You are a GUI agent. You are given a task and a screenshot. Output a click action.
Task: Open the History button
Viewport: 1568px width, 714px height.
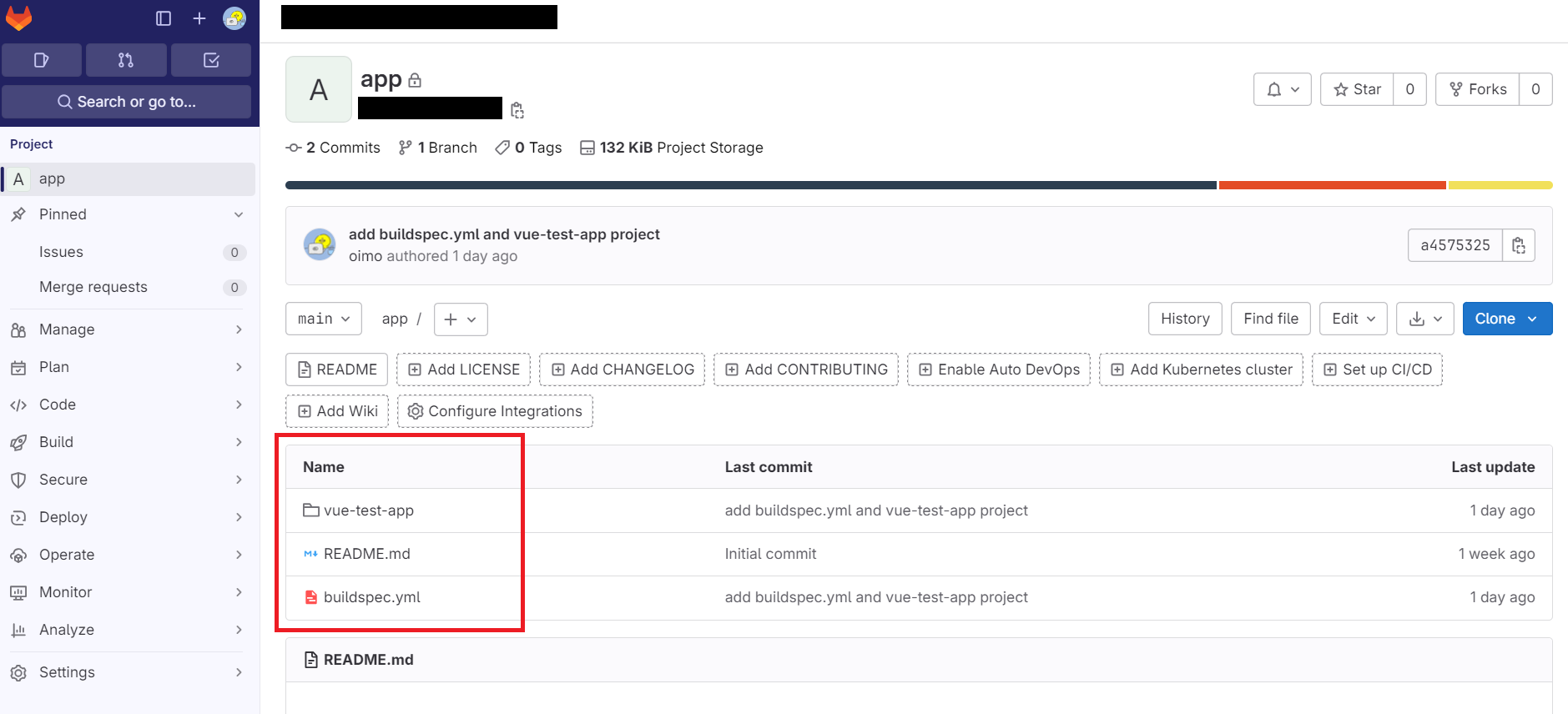click(1185, 319)
